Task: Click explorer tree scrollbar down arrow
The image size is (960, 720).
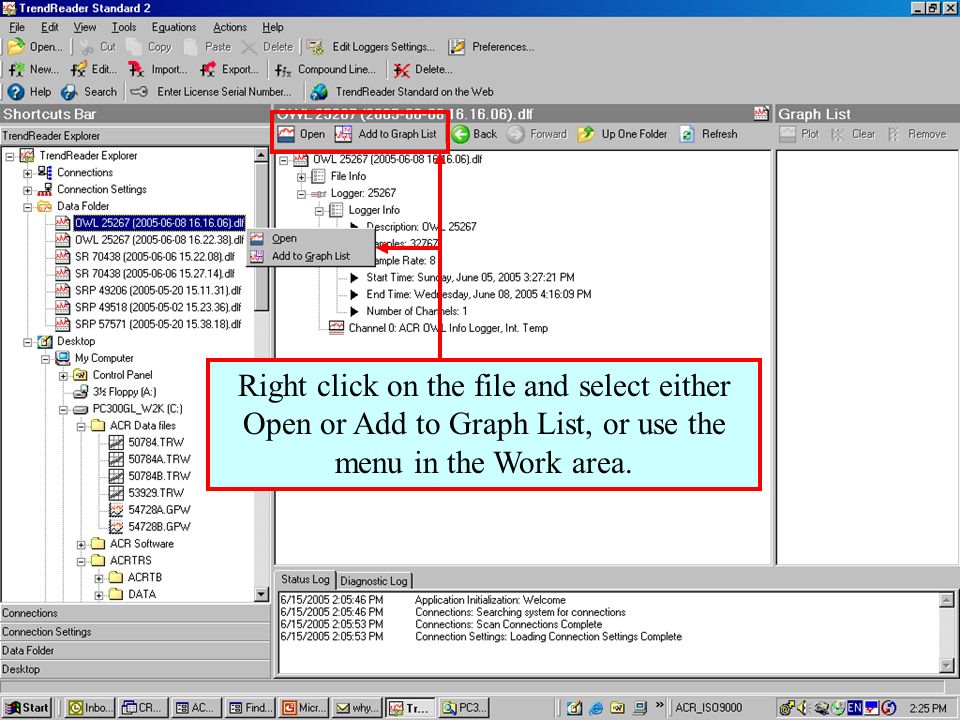Action: (x=261, y=594)
